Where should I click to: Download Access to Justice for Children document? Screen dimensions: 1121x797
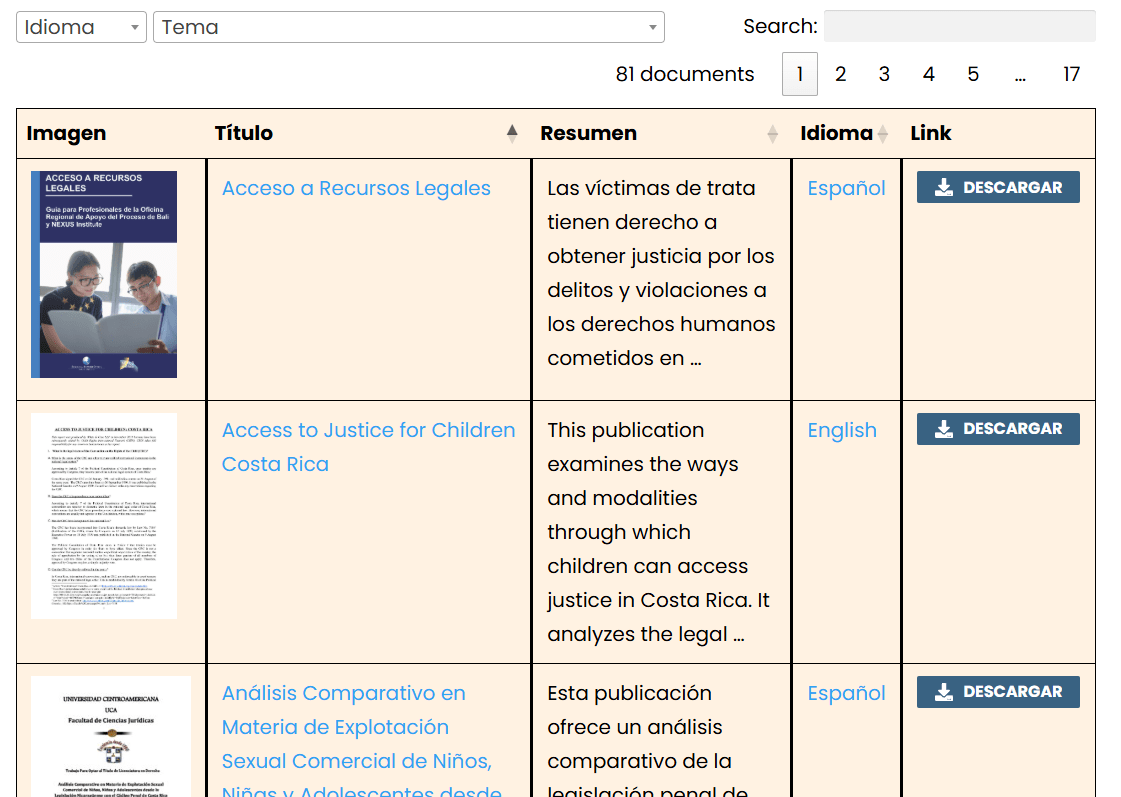click(x=998, y=428)
